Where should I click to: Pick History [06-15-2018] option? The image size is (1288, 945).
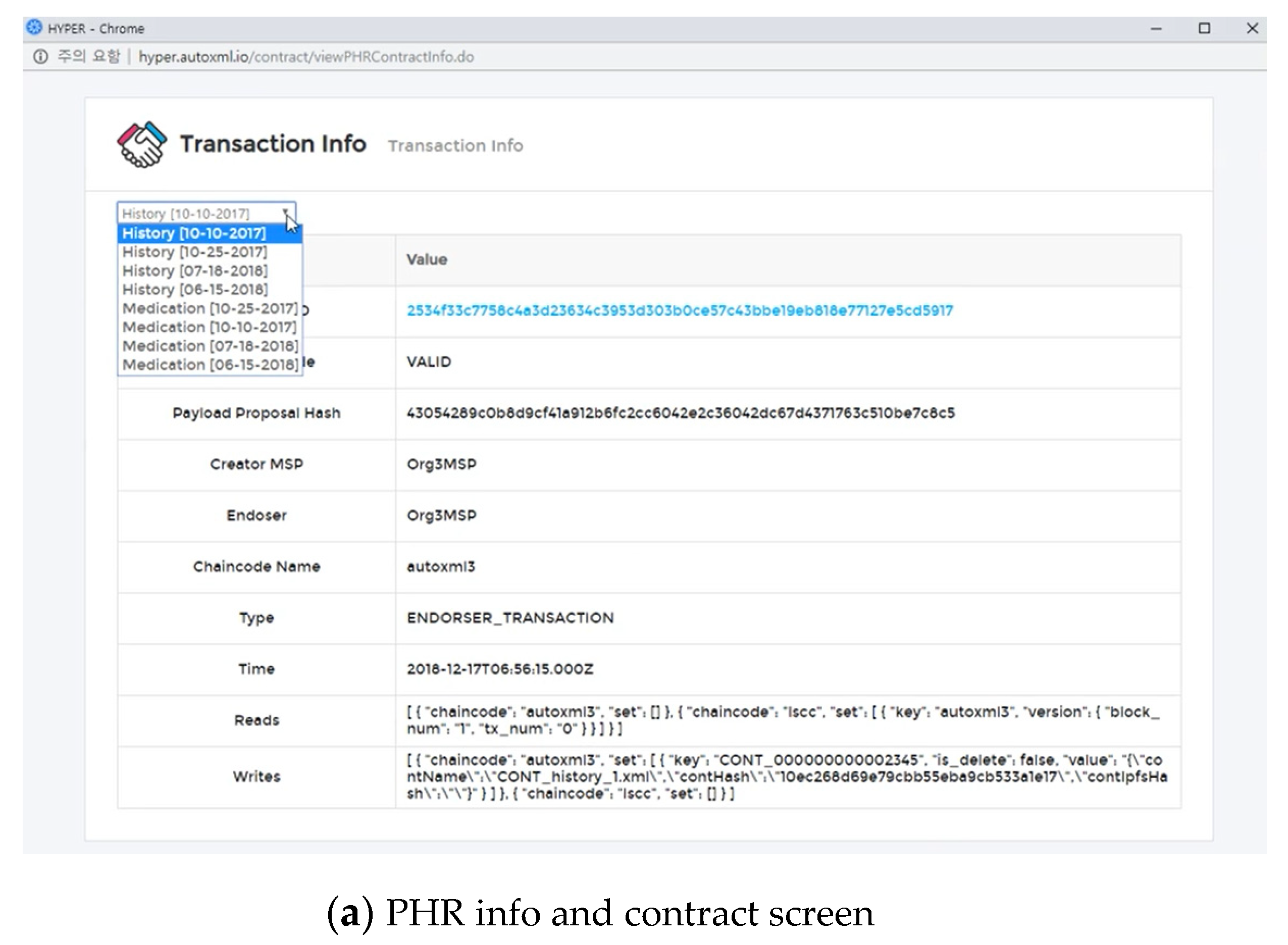[x=194, y=290]
